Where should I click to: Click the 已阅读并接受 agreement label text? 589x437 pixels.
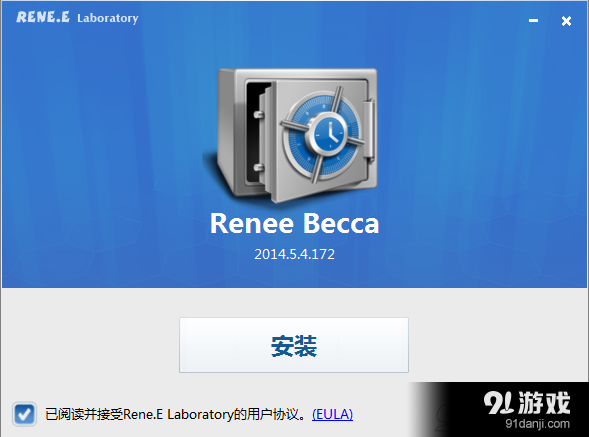pos(84,414)
